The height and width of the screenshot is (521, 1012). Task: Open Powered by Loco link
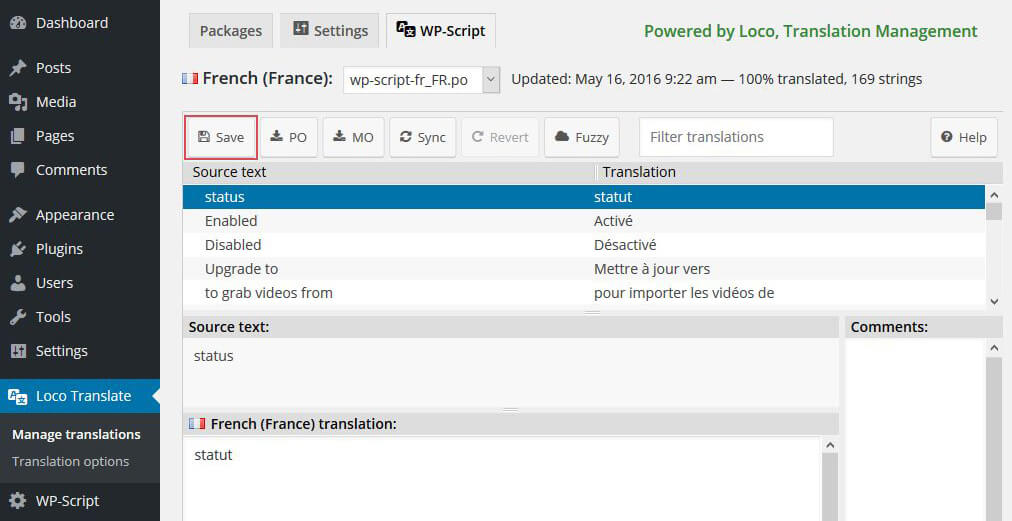pyautogui.click(x=811, y=31)
